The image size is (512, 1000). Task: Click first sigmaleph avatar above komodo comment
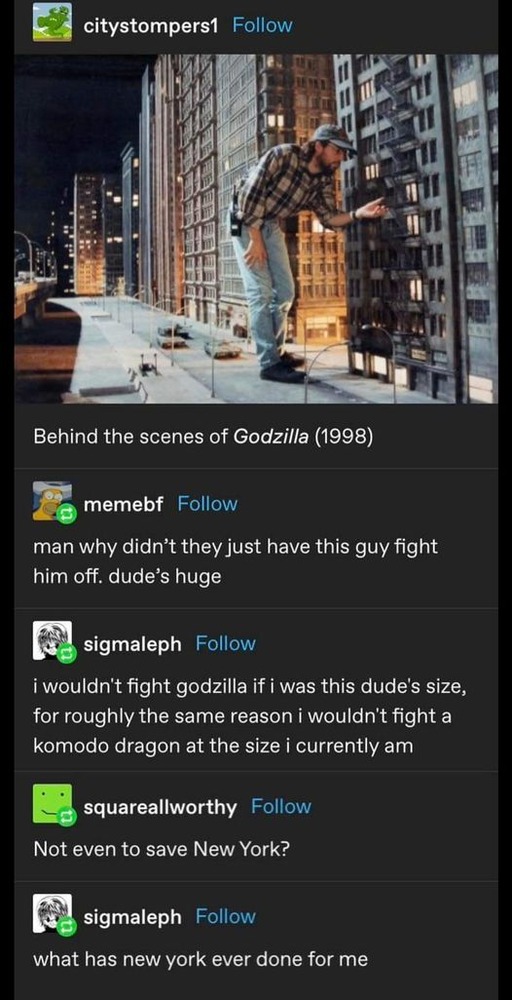52,640
